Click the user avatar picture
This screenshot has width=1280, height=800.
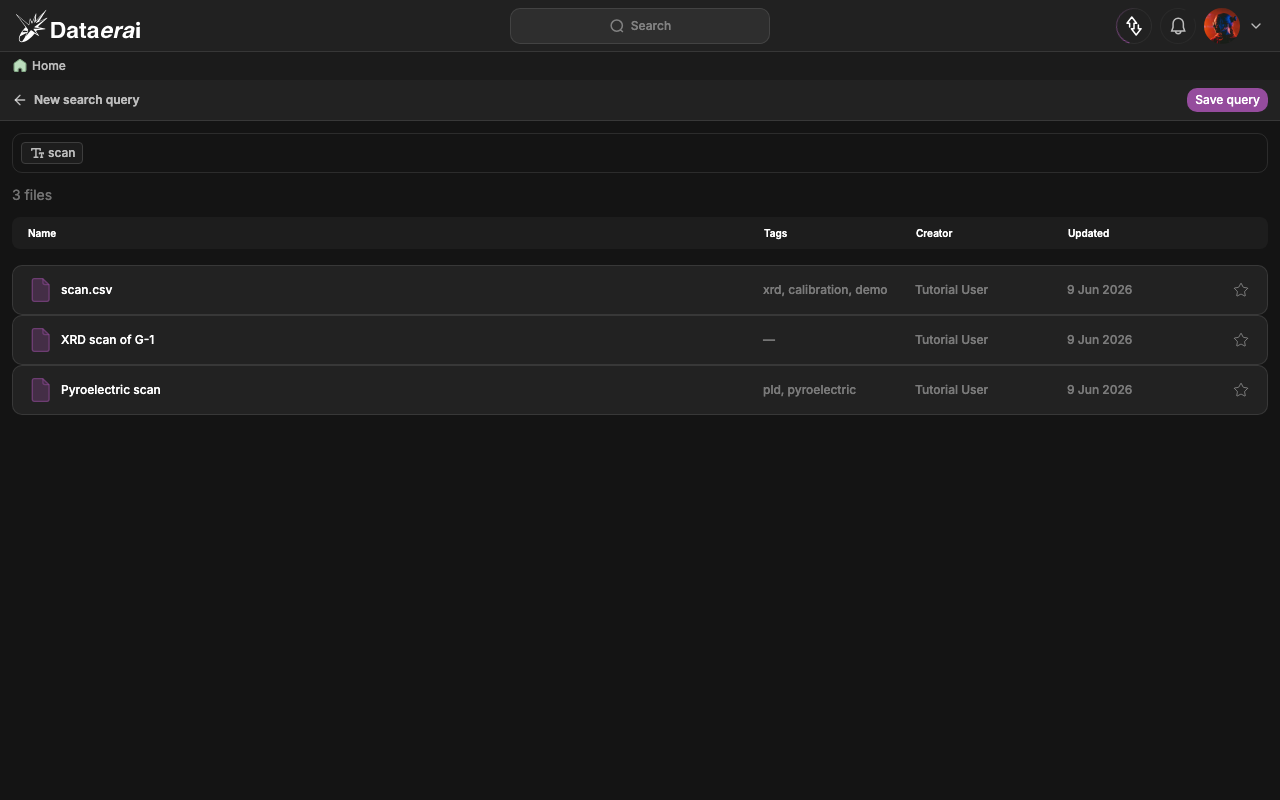point(1222,26)
